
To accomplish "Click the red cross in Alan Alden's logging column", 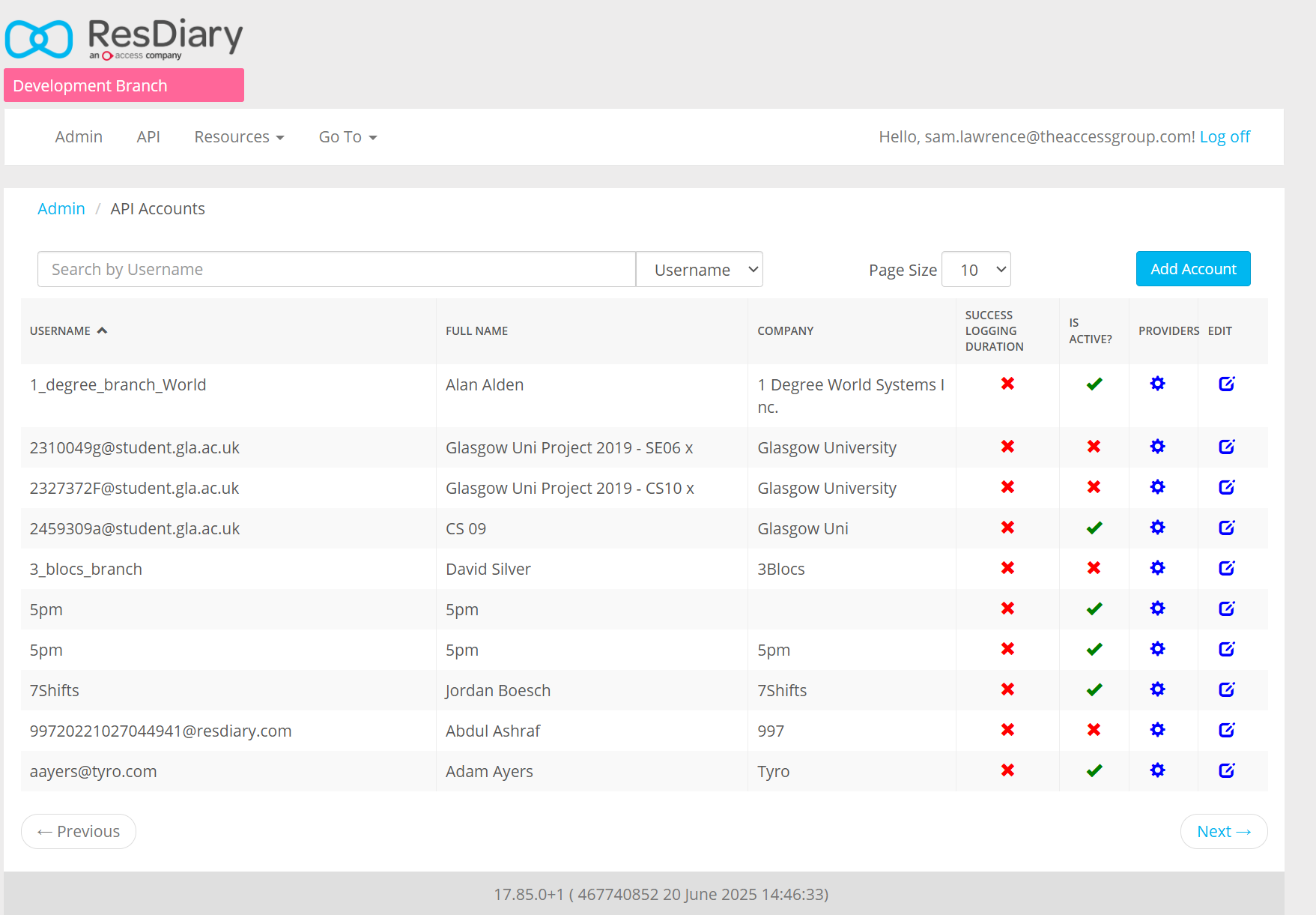I will tap(1007, 384).
